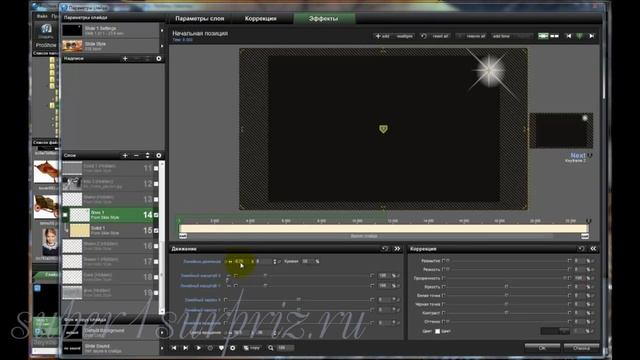Remove the layer with the minus icon
The image size is (640, 360).
click(x=136, y=156)
